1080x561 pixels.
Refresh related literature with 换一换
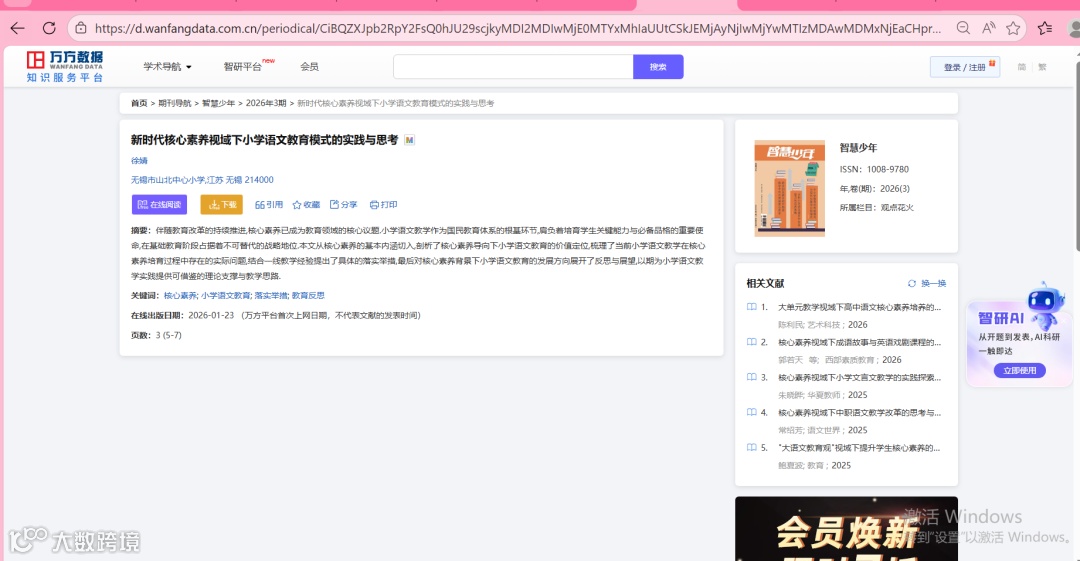[927, 283]
